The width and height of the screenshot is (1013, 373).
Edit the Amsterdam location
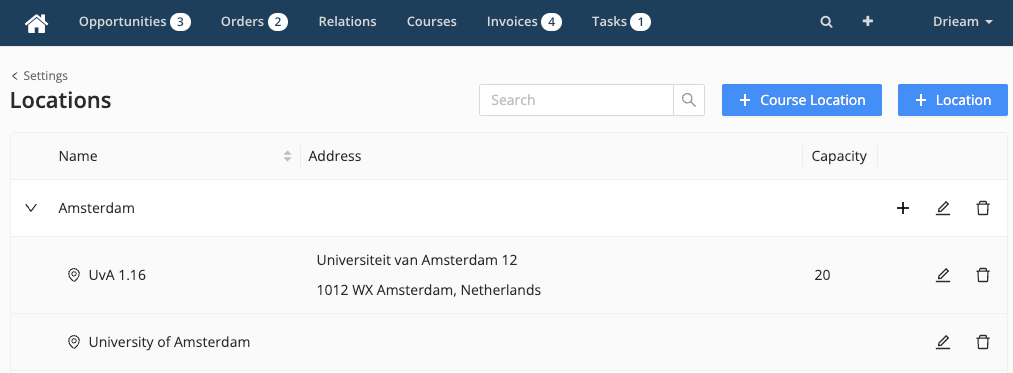943,208
